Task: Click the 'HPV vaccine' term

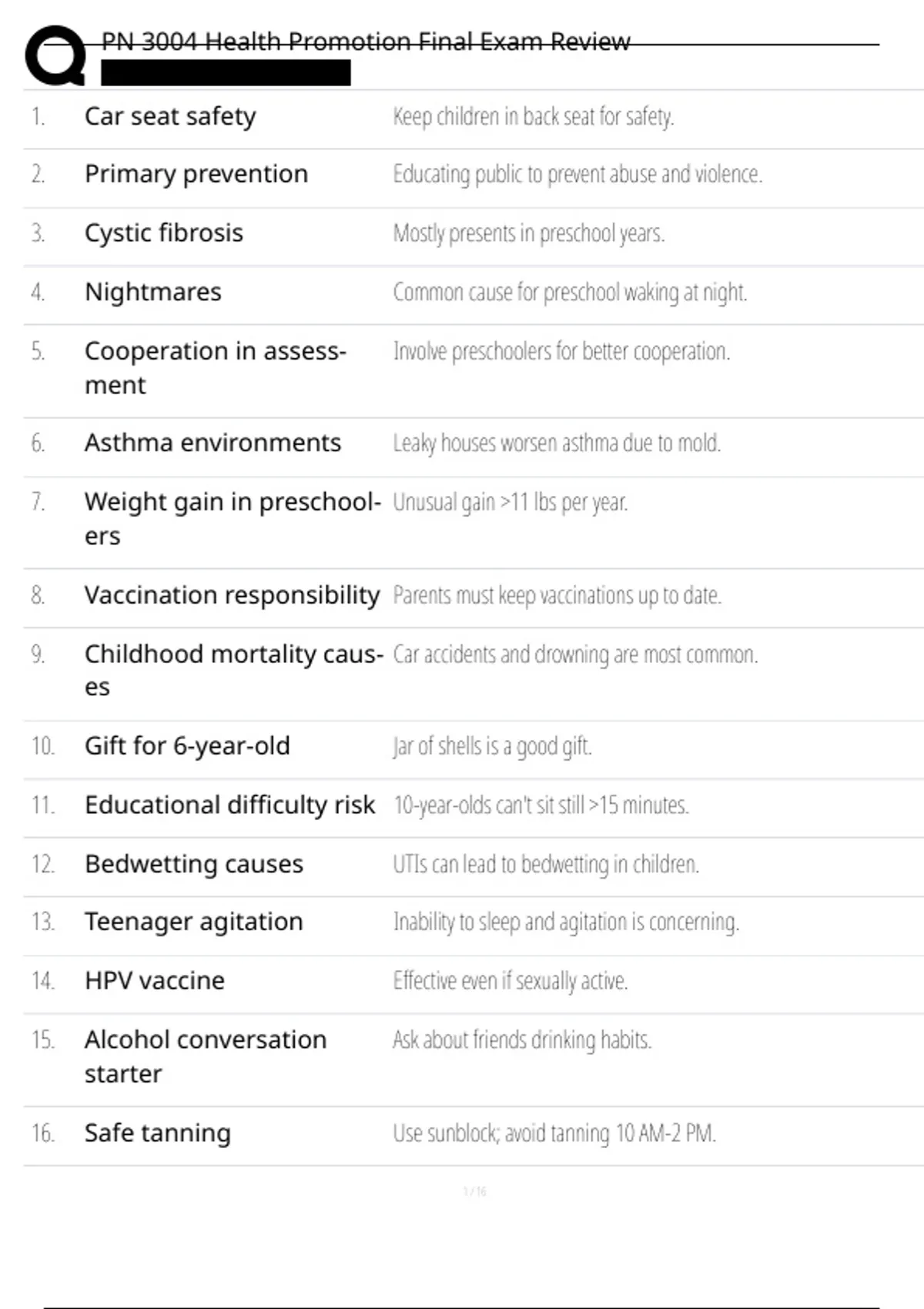Action: [x=155, y=981]
